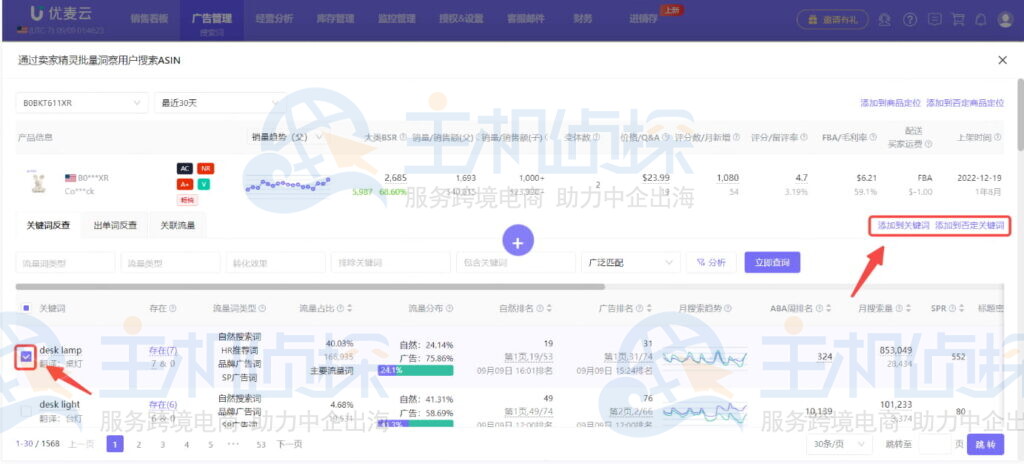Click the horizontal table scrollbar
This screenshot has width=1024, height=464.
tap(310, 286)
